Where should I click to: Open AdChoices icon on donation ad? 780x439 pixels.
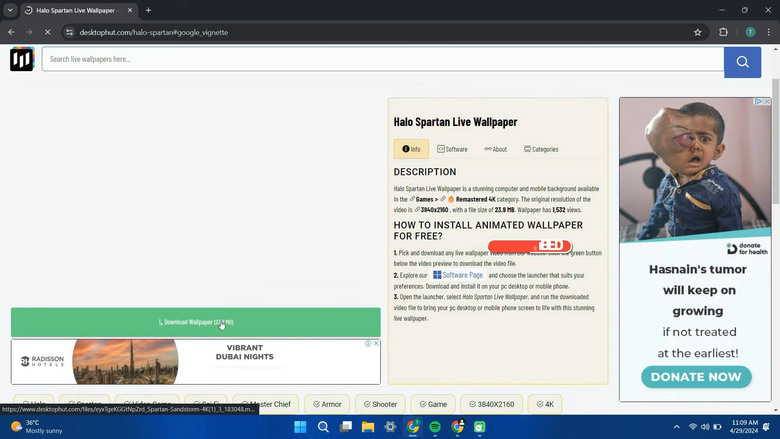point(759,101)
